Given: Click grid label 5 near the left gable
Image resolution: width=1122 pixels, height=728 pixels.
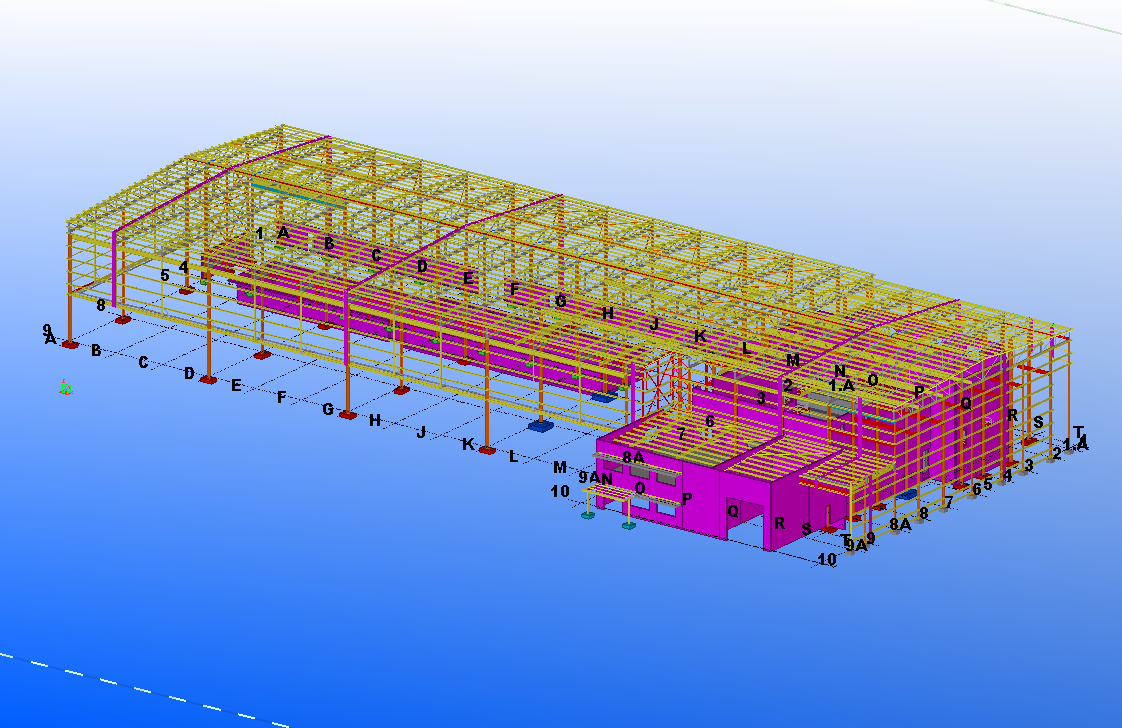Looking at the screenshot, I should click(x=165, y=275).
